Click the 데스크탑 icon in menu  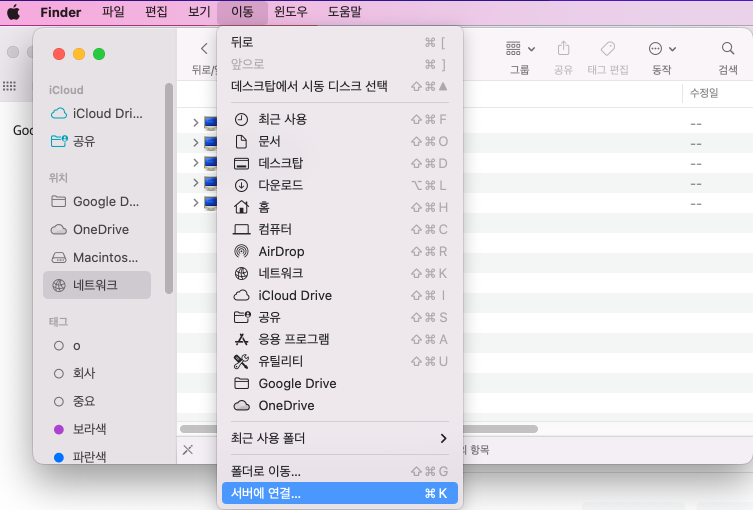pyautogui.click(x=241, y=163)
